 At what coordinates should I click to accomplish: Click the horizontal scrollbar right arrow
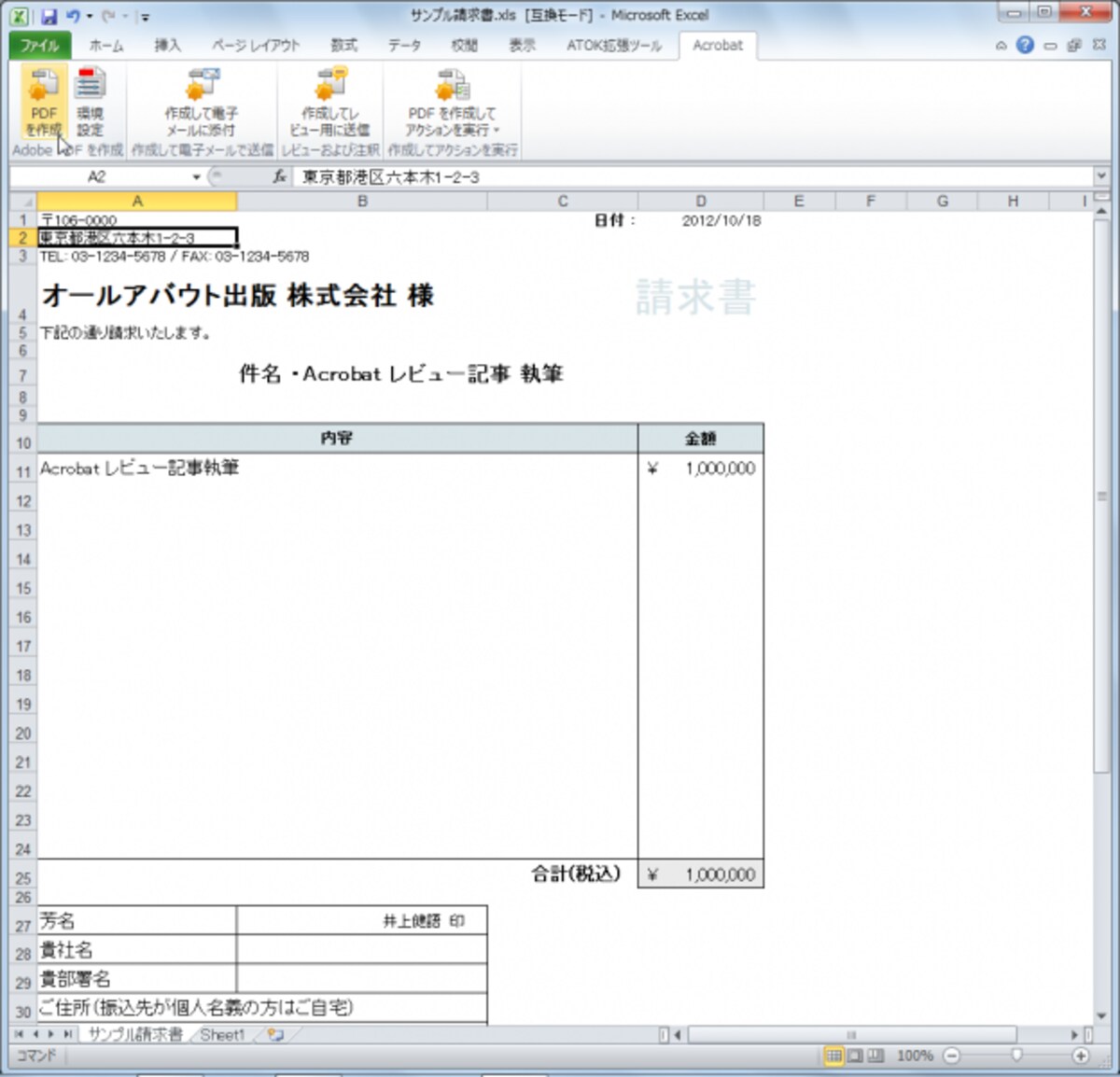[1076, 1034]
